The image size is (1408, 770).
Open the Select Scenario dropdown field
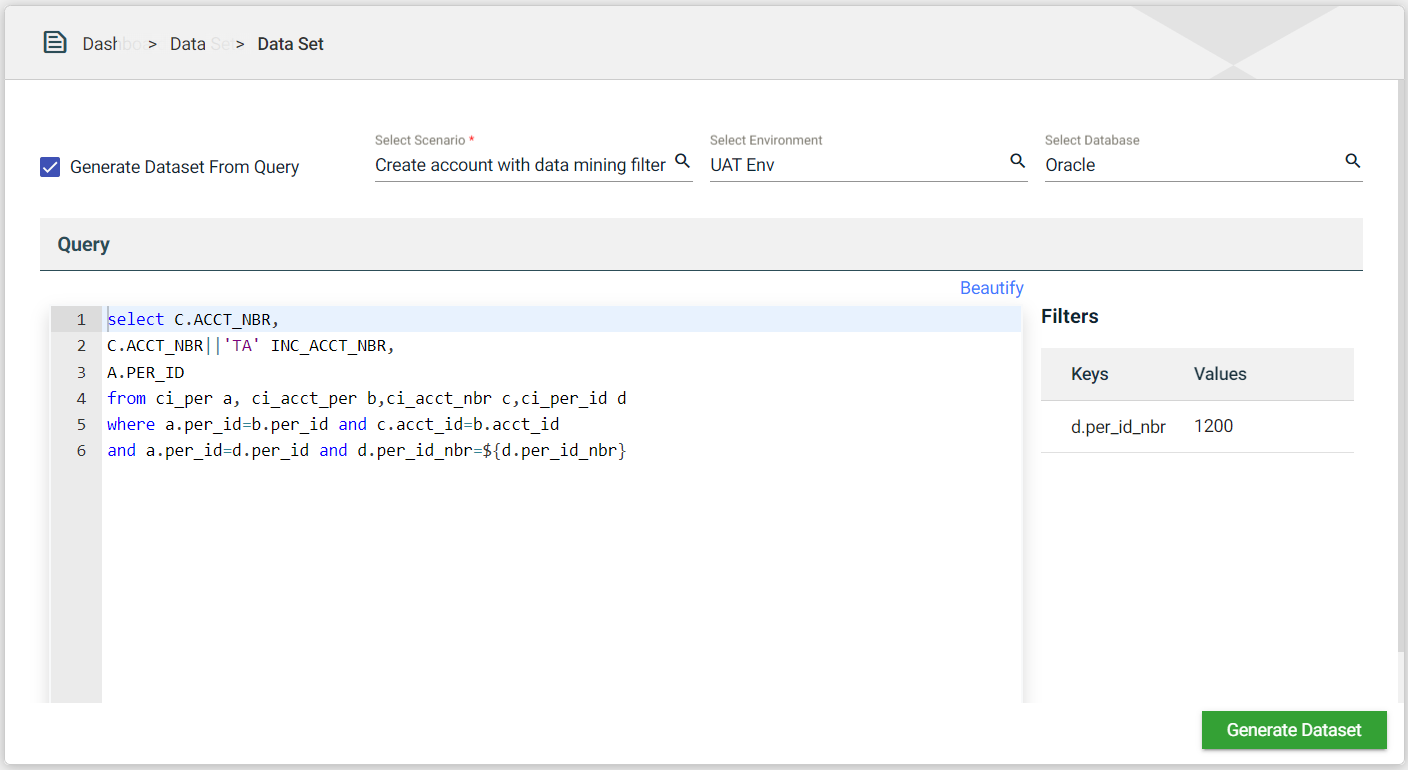point(520,165)
